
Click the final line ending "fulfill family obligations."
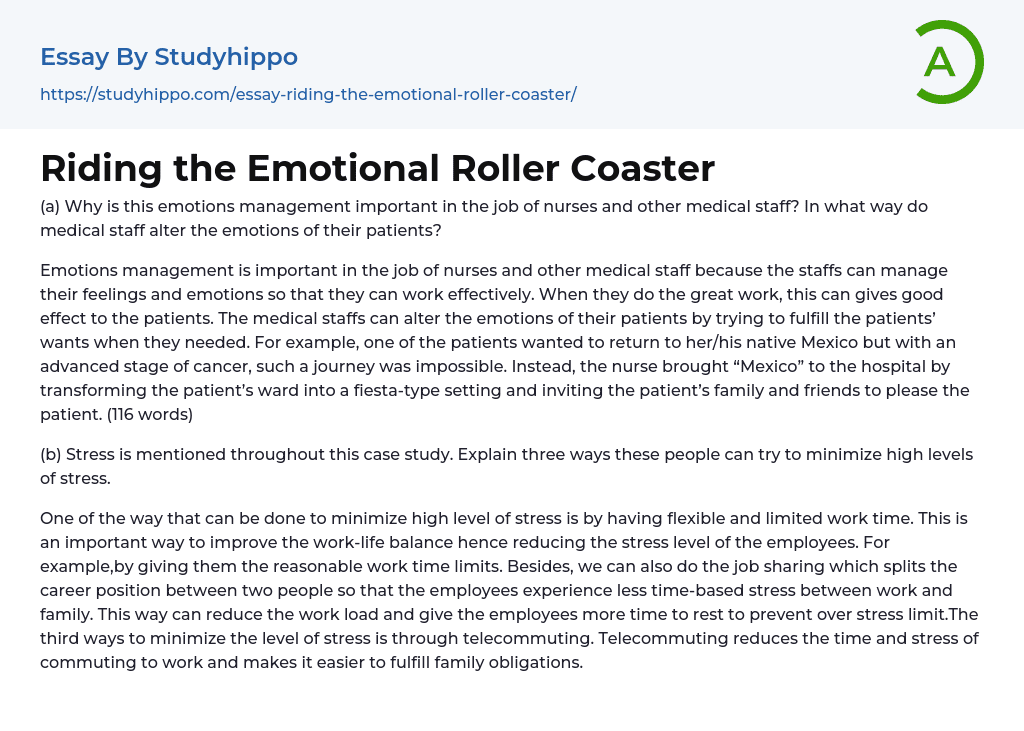[311, 662]
